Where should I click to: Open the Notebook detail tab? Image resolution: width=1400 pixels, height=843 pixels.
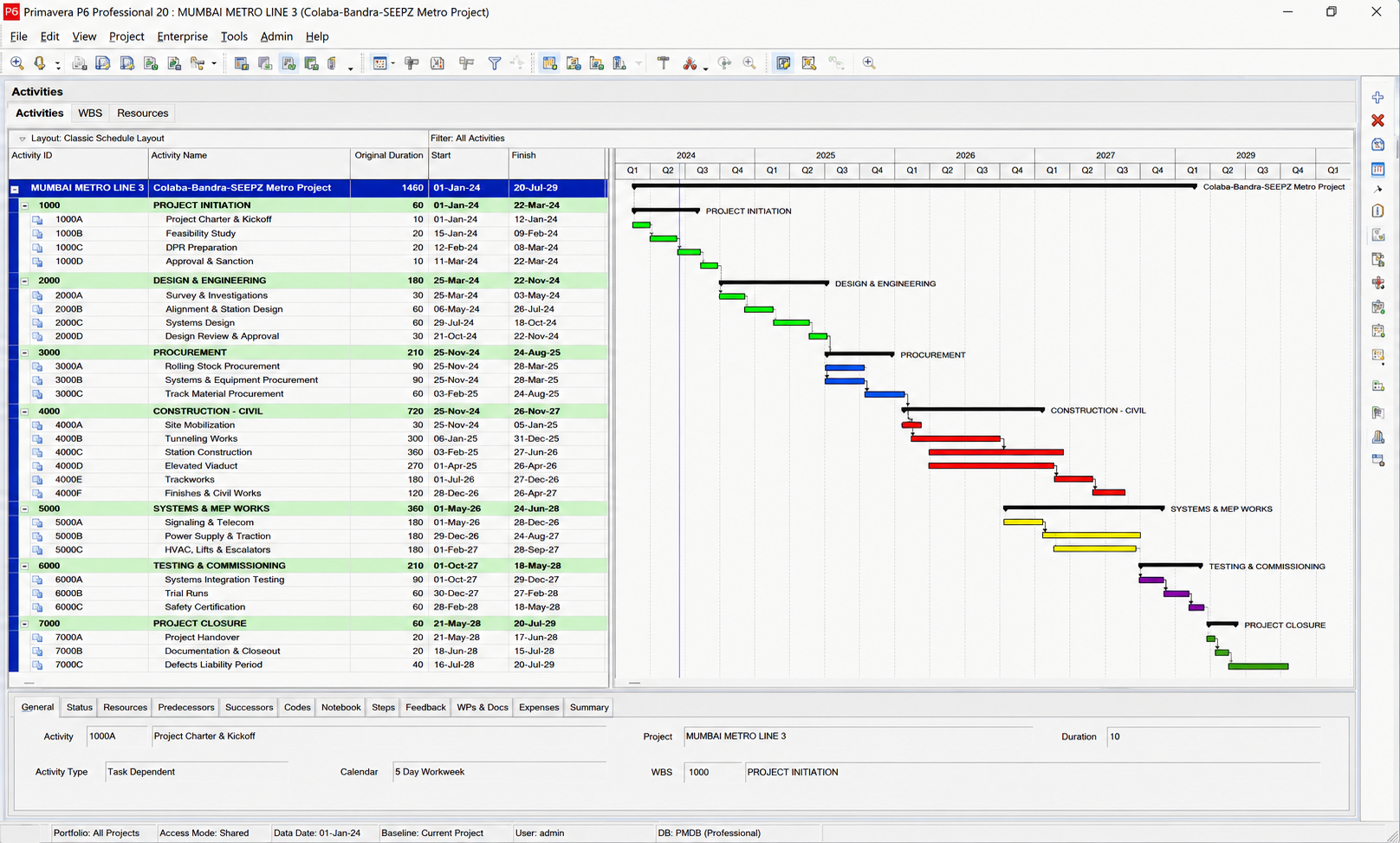point(341,708)
